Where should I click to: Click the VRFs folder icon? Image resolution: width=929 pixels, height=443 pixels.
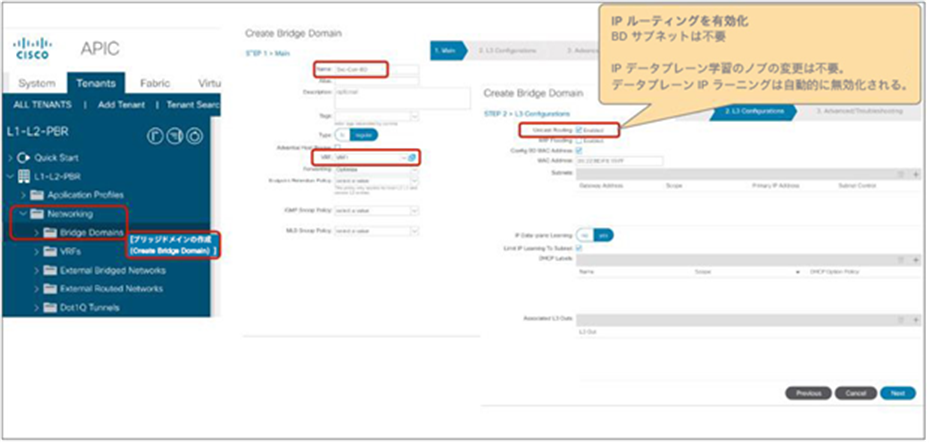(50, 252)
